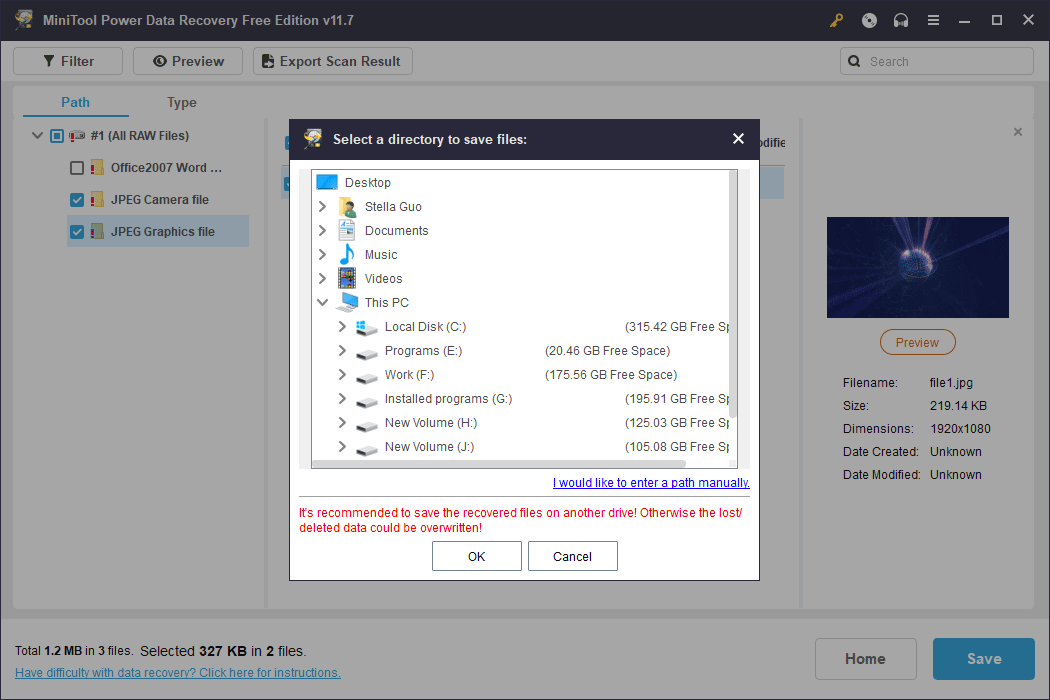The height and width of the screenshot is (700, 1050).
Task: Switch to the Path tab
Action: [76, 102]
